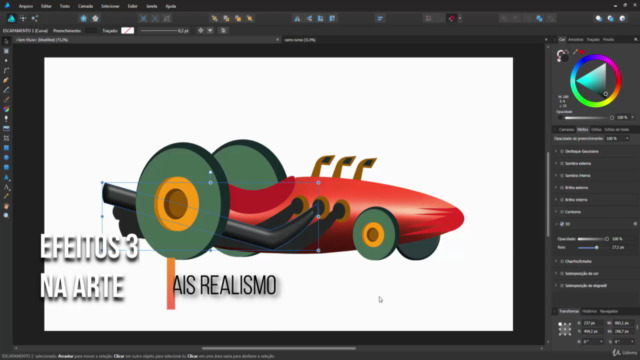Switch to the carro curso document tab
The height and width of the screenshot is (360, 640).
coord(300,40)
